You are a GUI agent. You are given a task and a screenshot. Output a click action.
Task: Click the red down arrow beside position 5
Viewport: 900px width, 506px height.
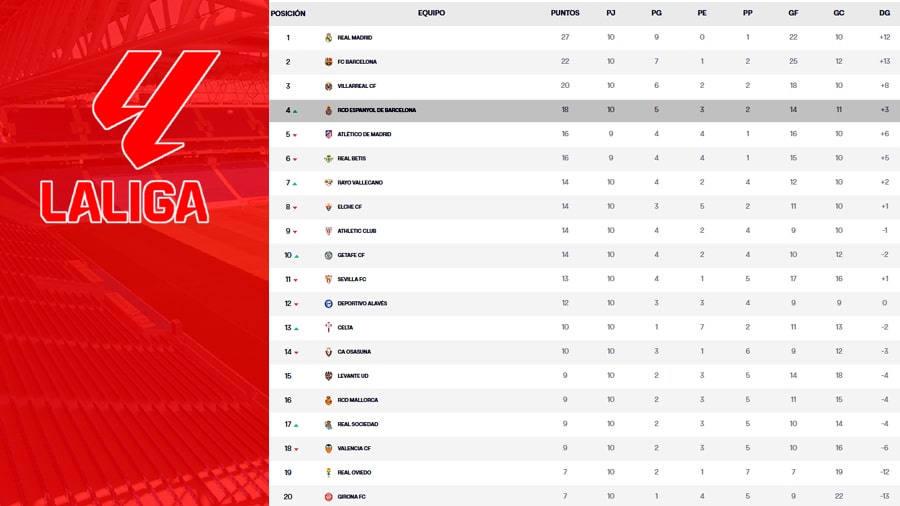point(296,135)
